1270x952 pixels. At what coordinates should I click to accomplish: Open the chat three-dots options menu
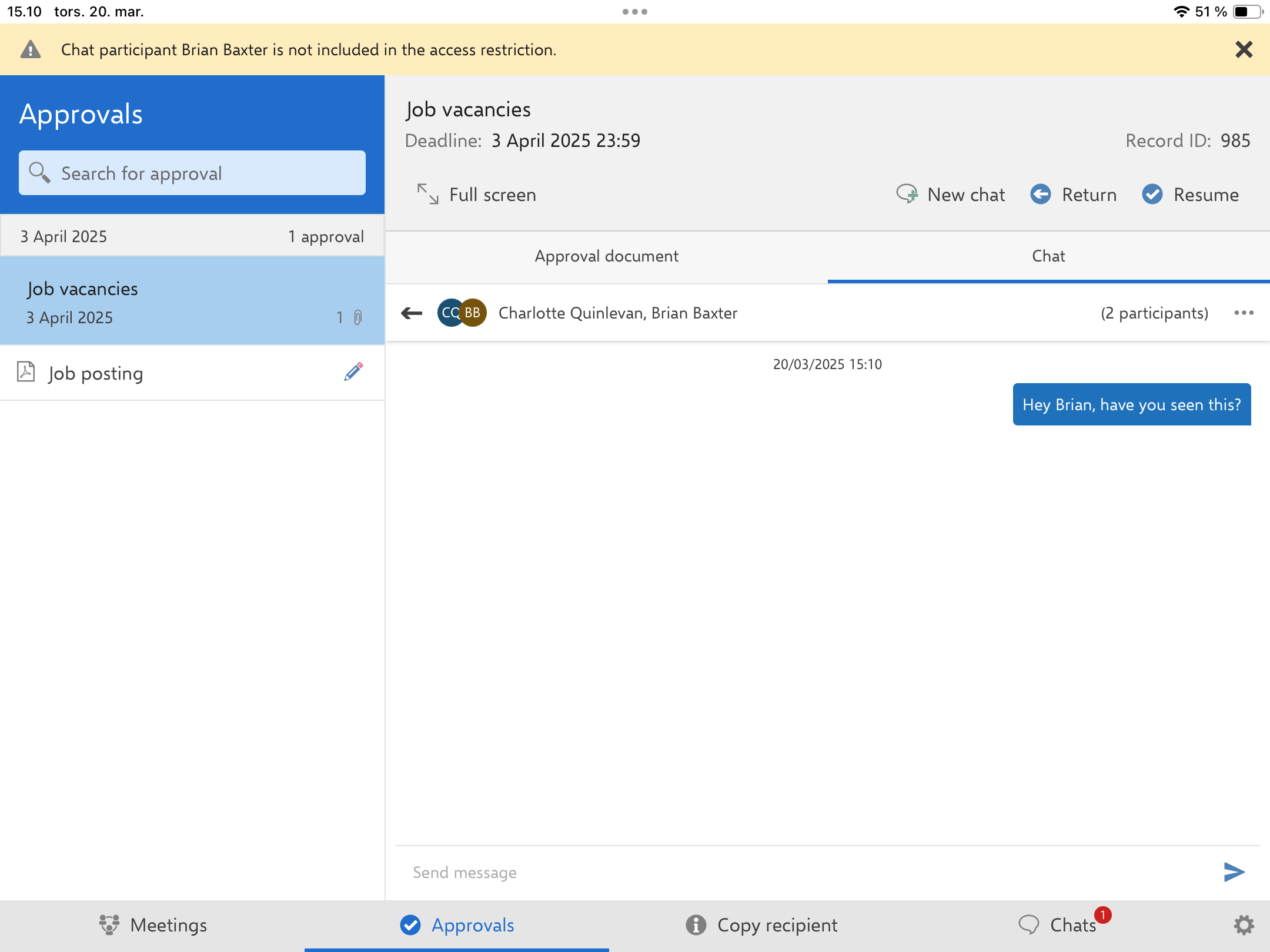[1244, 313]
